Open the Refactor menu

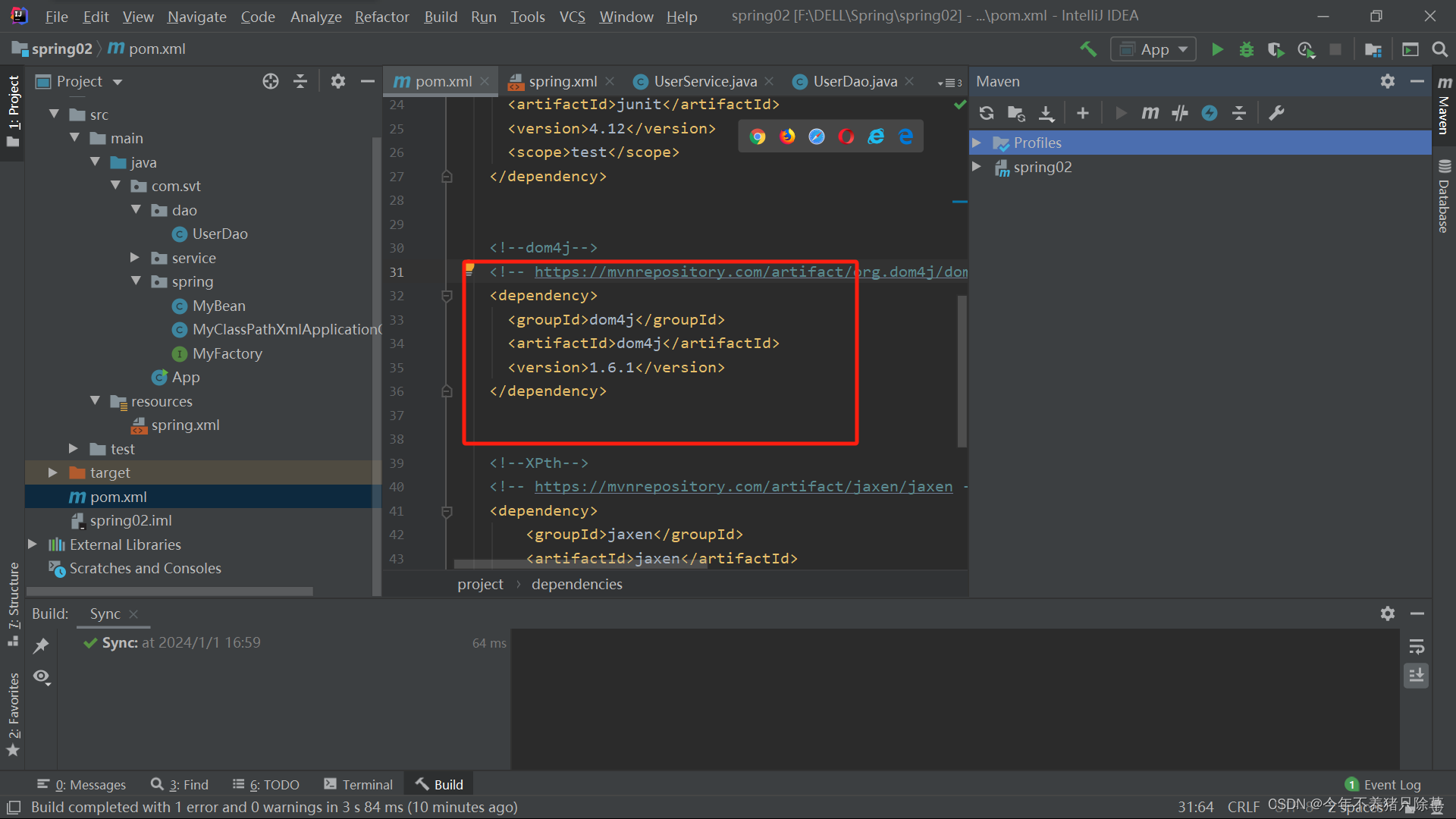tap(381, 16)
